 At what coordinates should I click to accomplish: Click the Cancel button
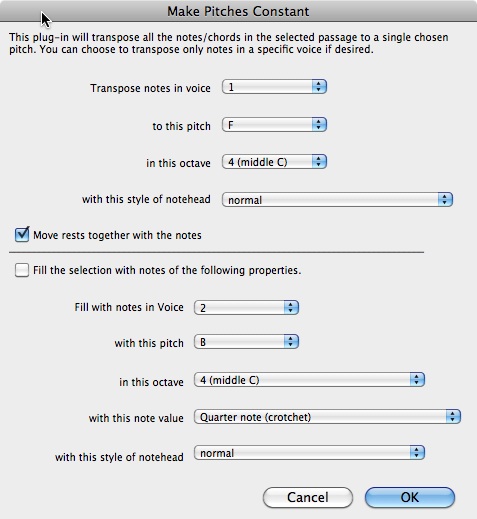[308, 497]
